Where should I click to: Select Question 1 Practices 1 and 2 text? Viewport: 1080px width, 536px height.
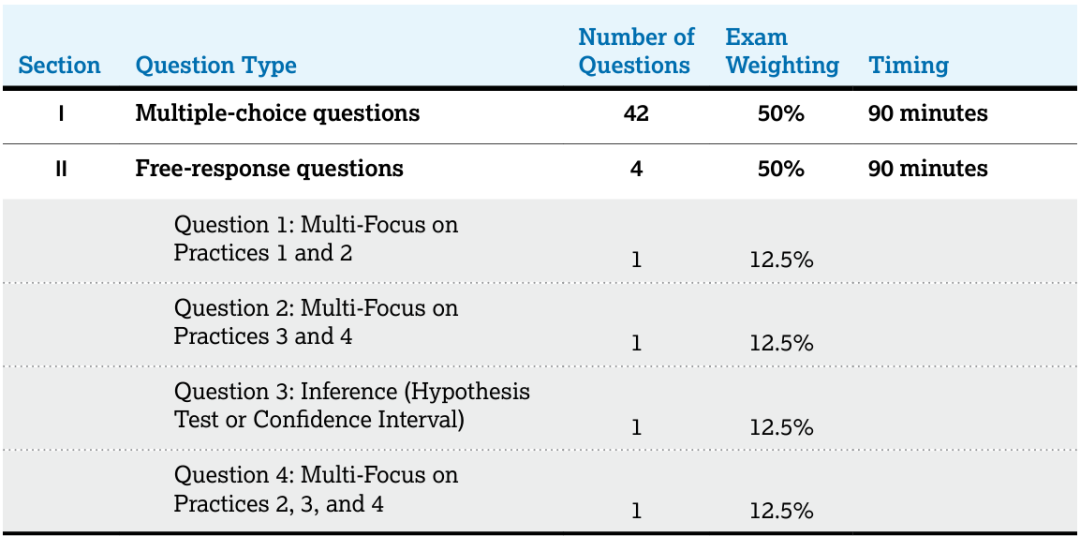(315, 238)
